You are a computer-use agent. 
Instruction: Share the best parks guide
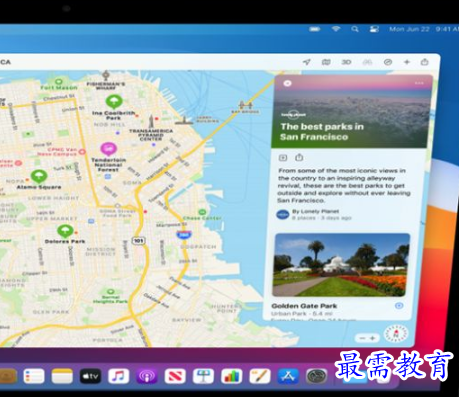[299, 157]
